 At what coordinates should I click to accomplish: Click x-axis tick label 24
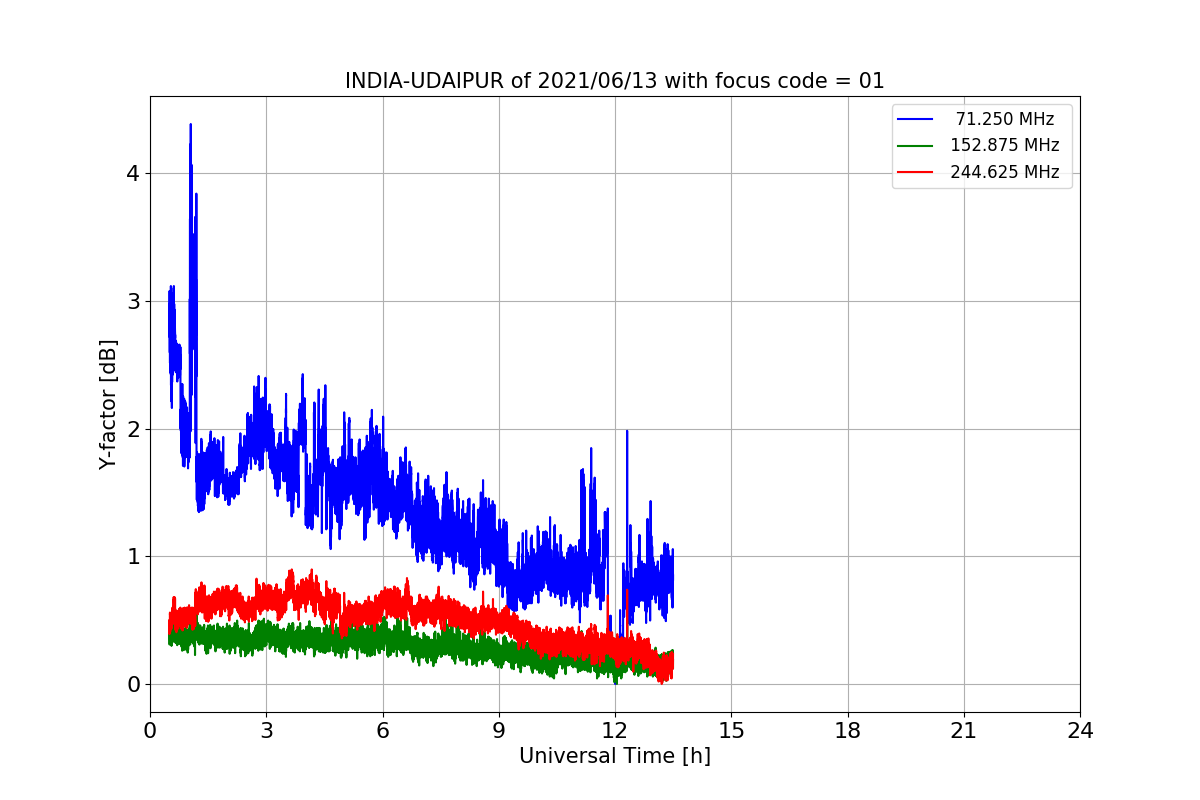[1080, 731]
